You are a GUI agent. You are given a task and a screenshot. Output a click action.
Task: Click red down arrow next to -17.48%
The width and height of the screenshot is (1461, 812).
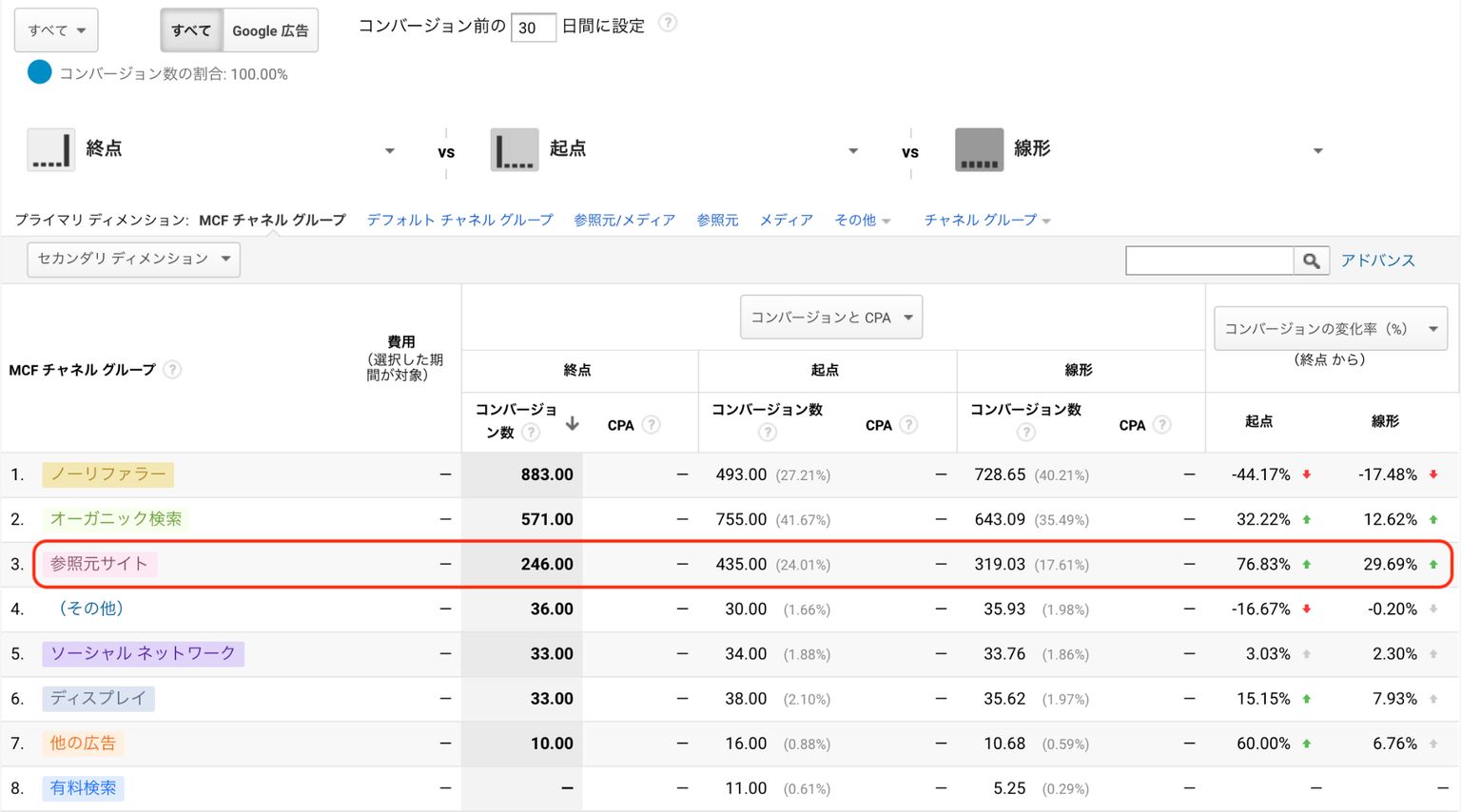(1433, 474)
